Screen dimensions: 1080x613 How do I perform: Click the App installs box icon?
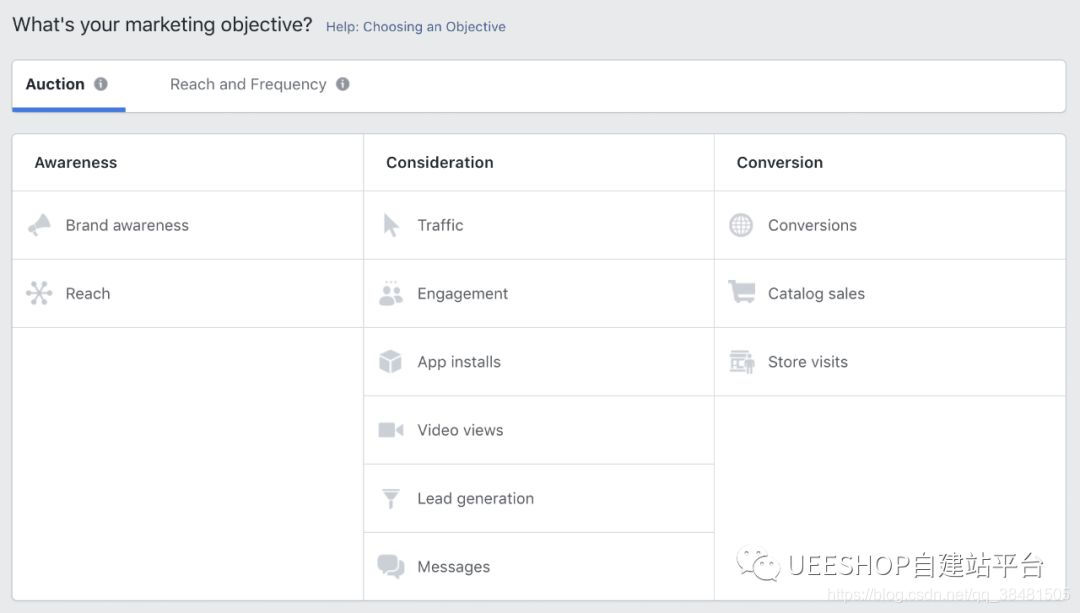point(391,362)
